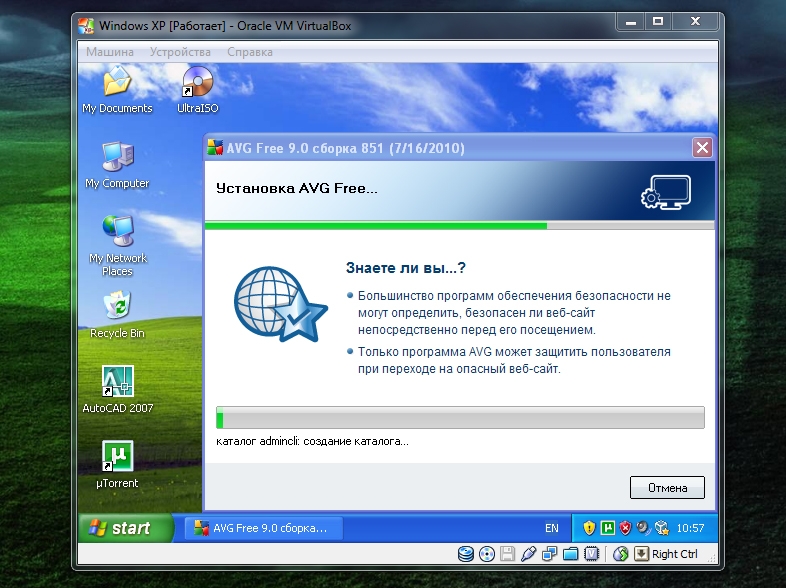Select the My Documents folder icon
This screenshot has width=786, height=588.
coord(117,82)
